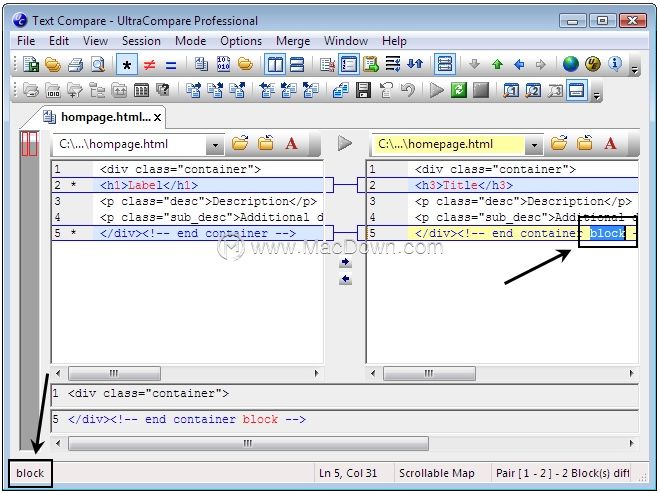Select the hompage.html session tab

99,117
